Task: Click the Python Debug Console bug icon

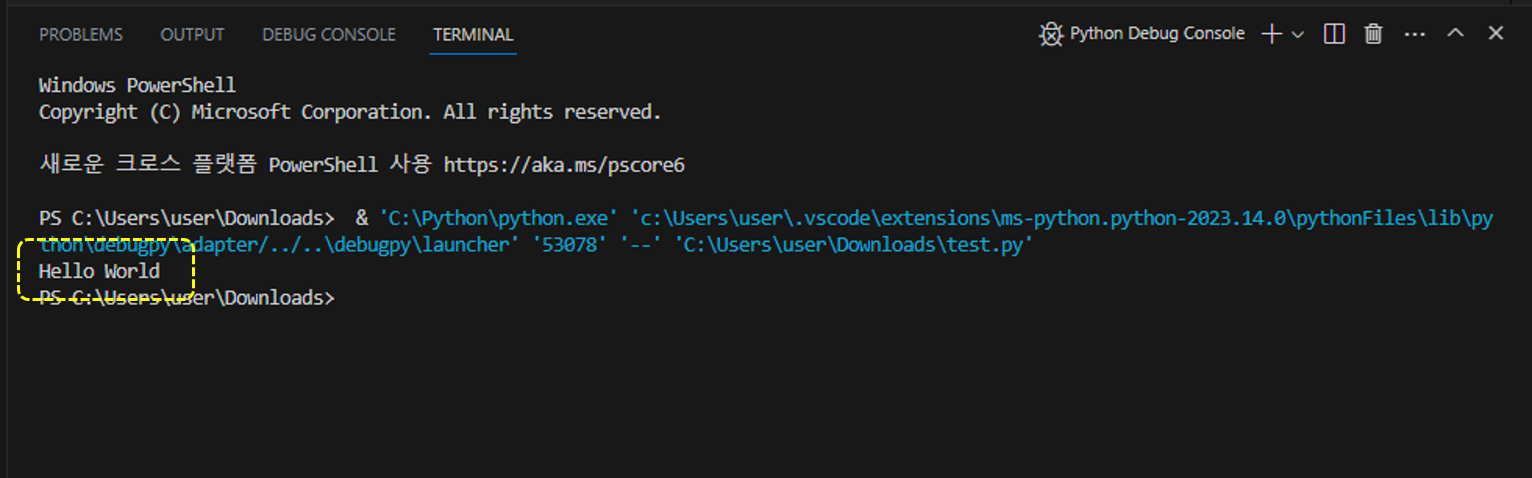Action: click(x=1050, y=34)
